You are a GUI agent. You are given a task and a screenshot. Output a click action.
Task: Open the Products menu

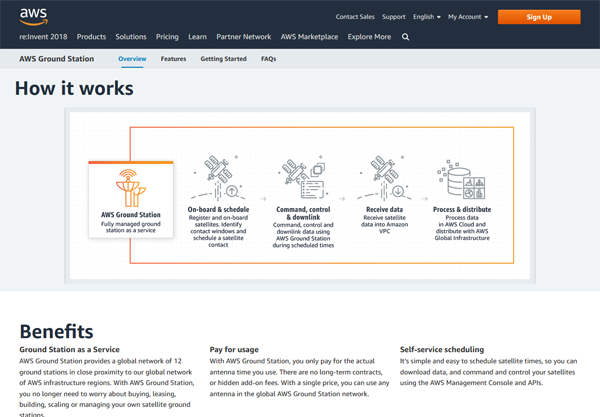pyautogui.click(x=91, y=37)
